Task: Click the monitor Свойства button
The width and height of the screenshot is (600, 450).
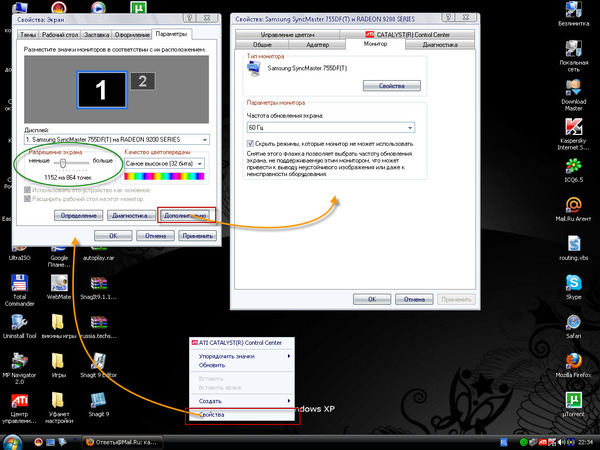Action: tap(392, 86)
